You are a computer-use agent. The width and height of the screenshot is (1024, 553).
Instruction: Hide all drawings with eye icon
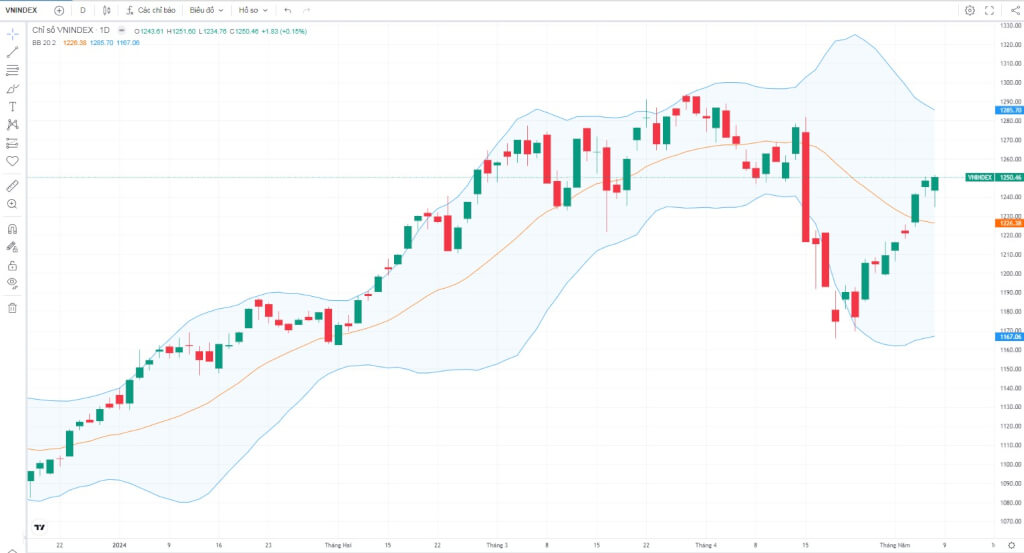[12, 283]
